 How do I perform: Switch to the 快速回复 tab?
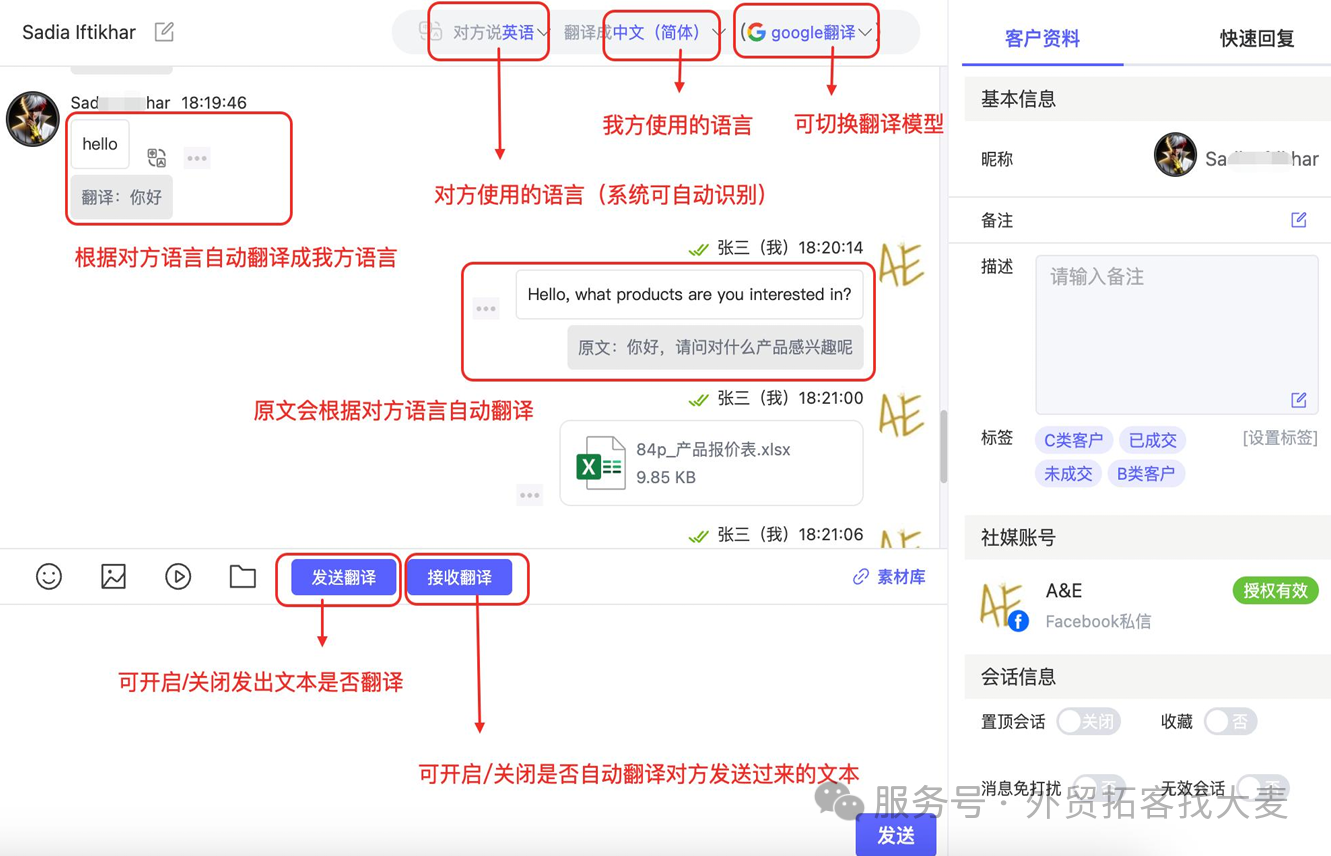(x=1256, y=39)
